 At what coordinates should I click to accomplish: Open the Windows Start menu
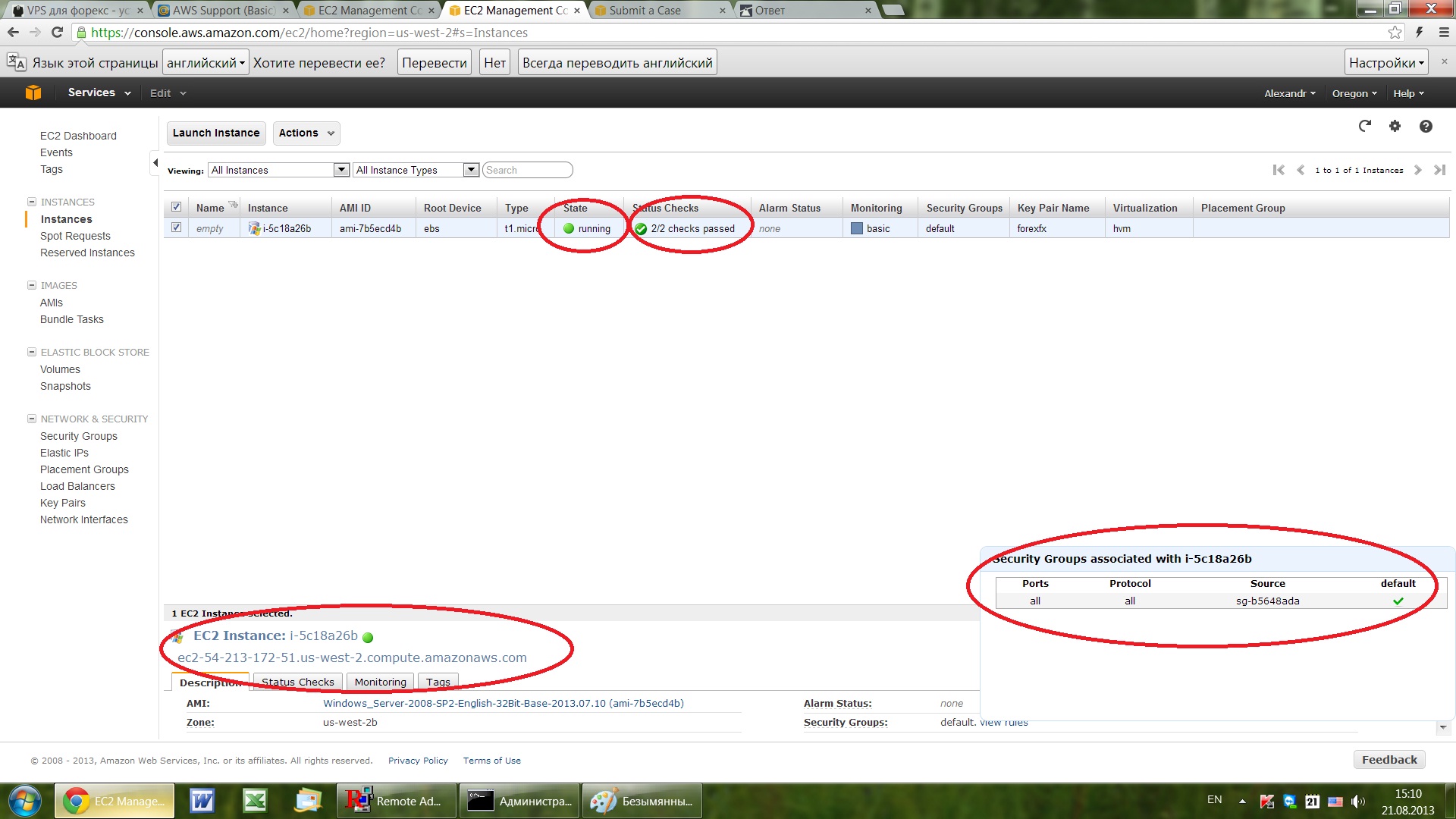point(25,801)
